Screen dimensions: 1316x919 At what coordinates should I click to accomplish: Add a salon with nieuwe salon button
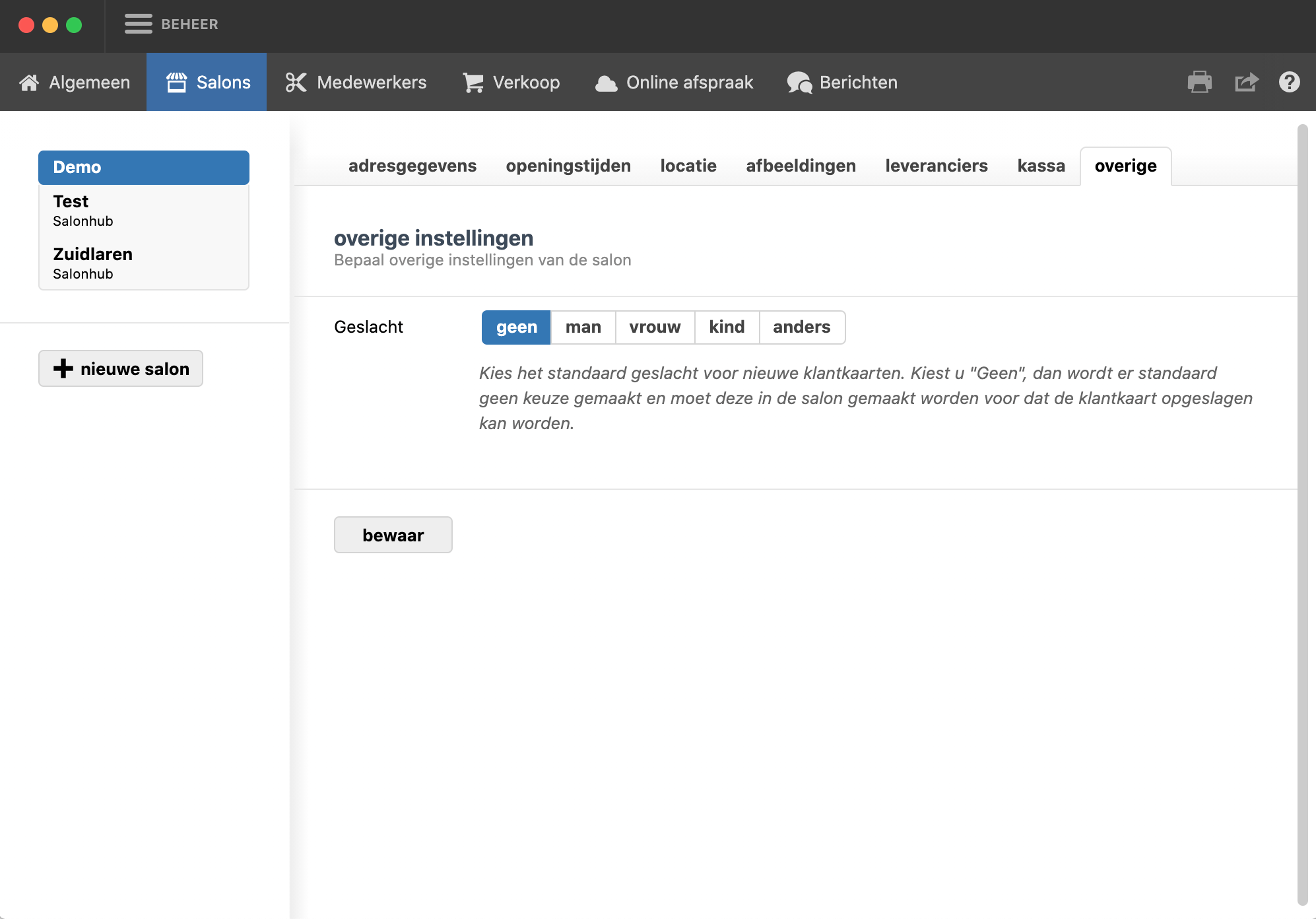point(121,368)
